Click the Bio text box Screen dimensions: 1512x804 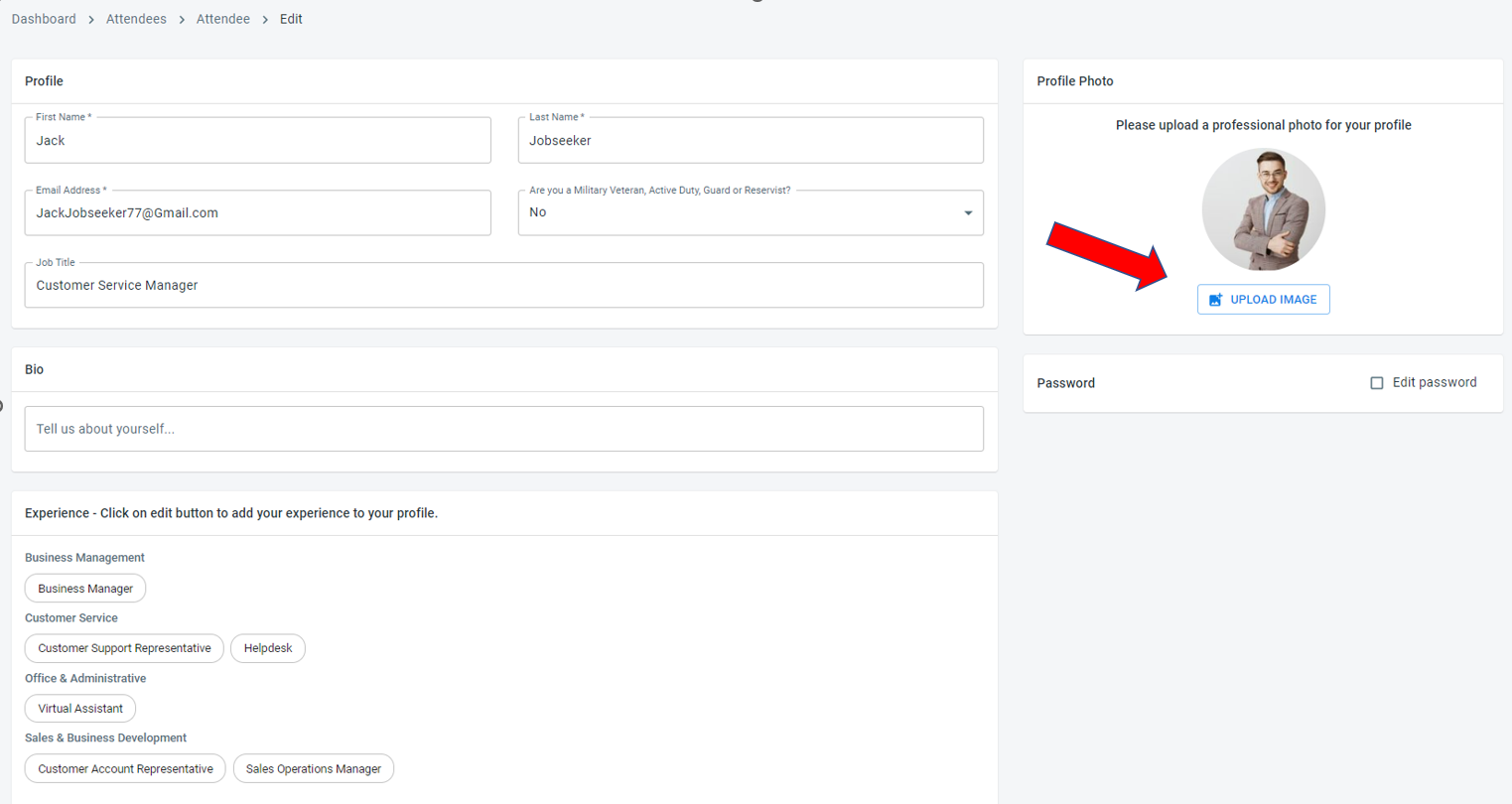pyautogui.click(x=504, y=429)
